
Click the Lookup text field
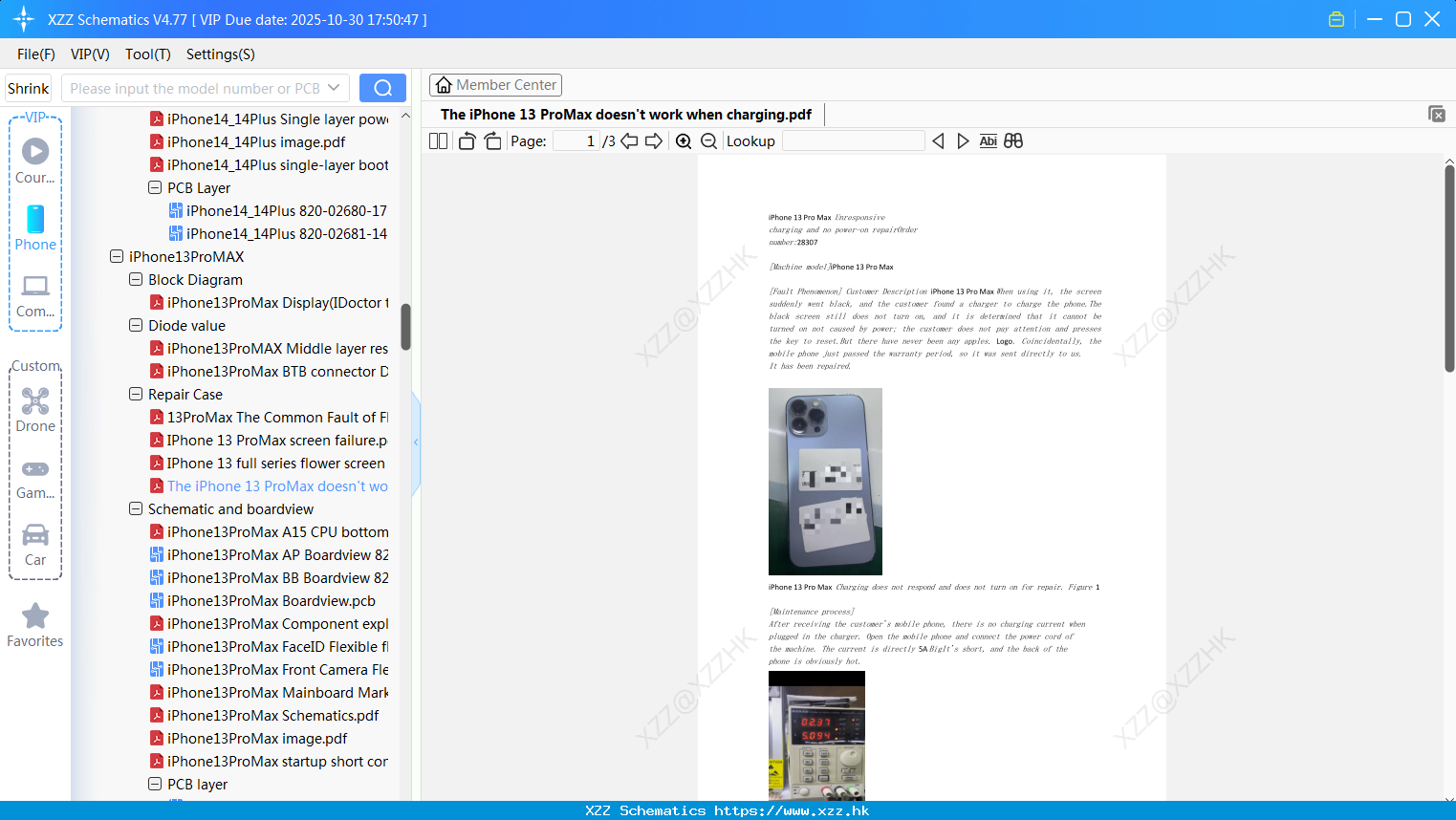pyautogui.click(x=853, y=140)
